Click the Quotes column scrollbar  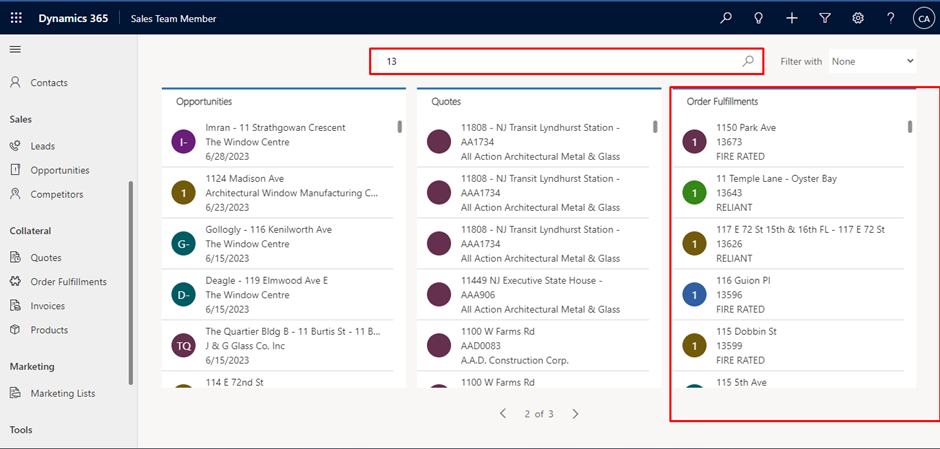coord(655,126)
